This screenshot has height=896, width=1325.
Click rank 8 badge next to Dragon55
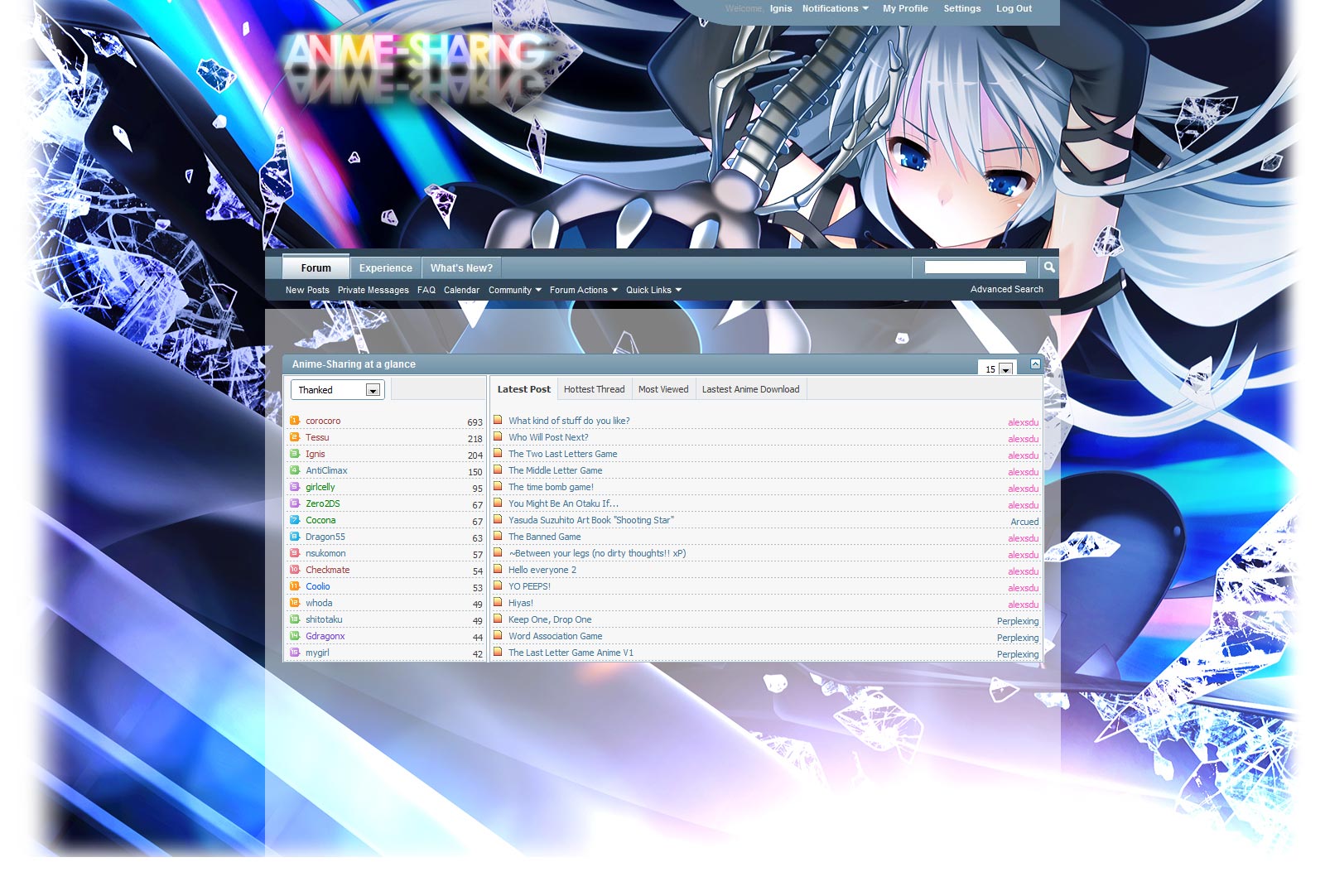(294, 537)
